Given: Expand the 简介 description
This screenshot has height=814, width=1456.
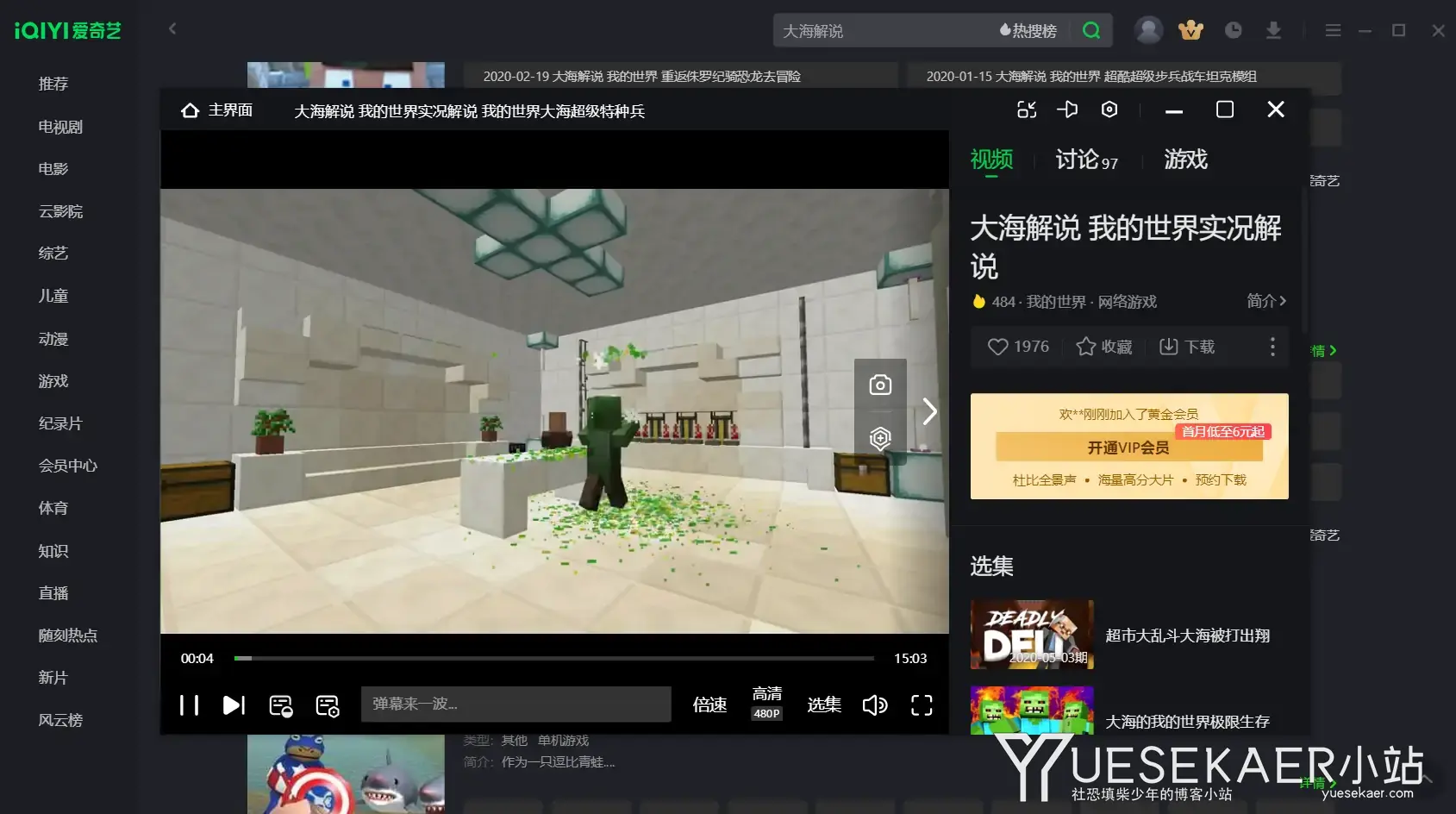Looking at the screenshot, I should pos(1266,300).
